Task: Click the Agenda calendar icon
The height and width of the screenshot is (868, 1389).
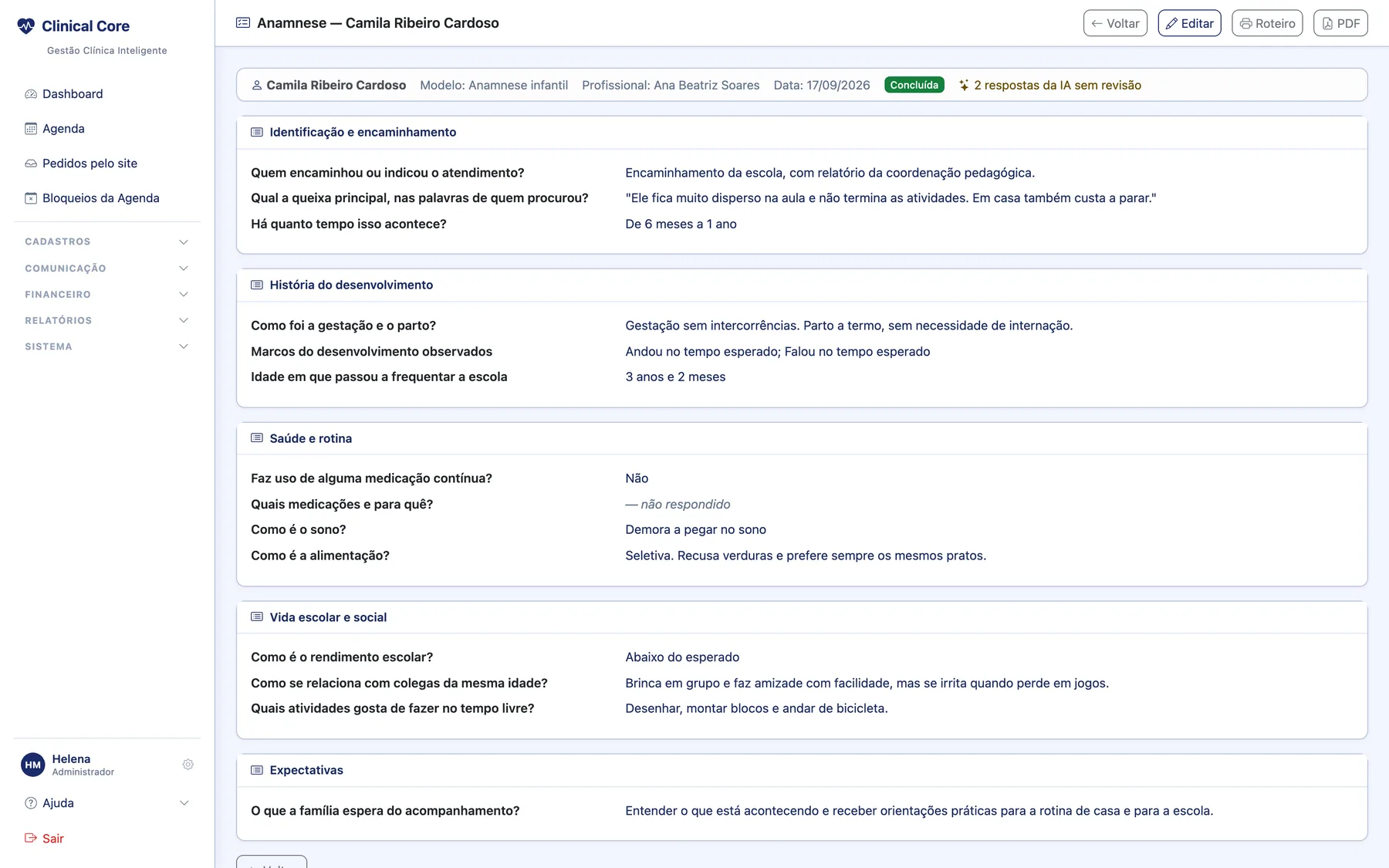Action: point(31,129)
